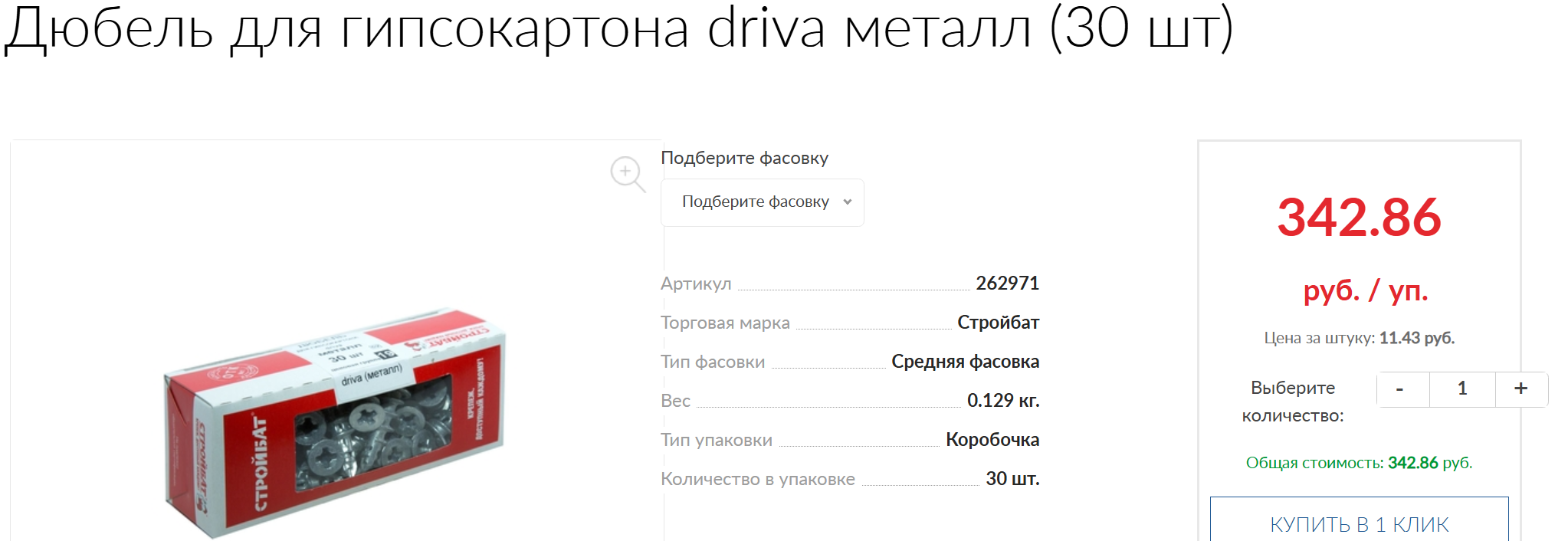This screenshot has height=541, width=1568.
Task: Open the Стройбат box product photo
Action: [334, 424]
